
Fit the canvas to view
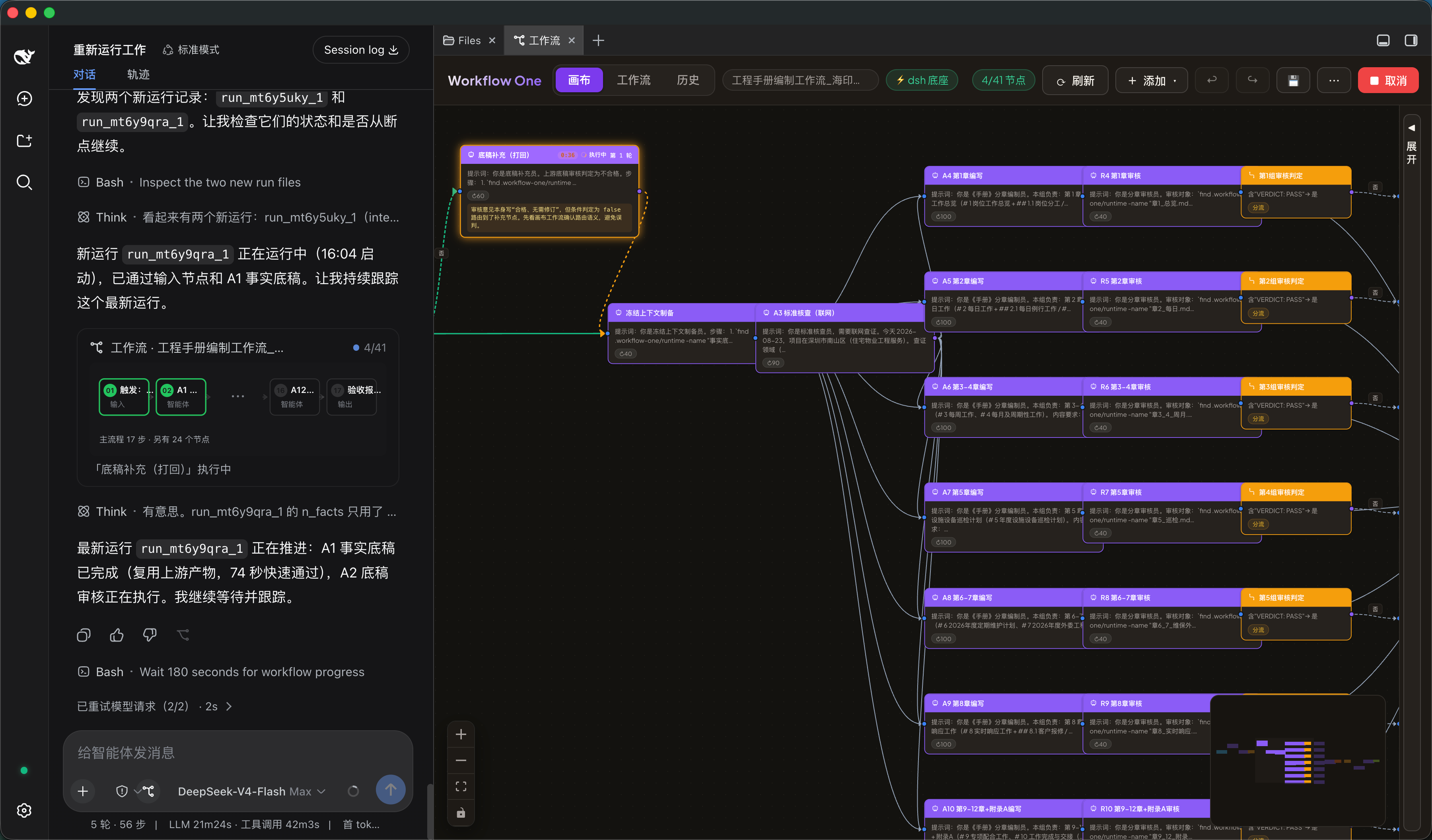461,787
